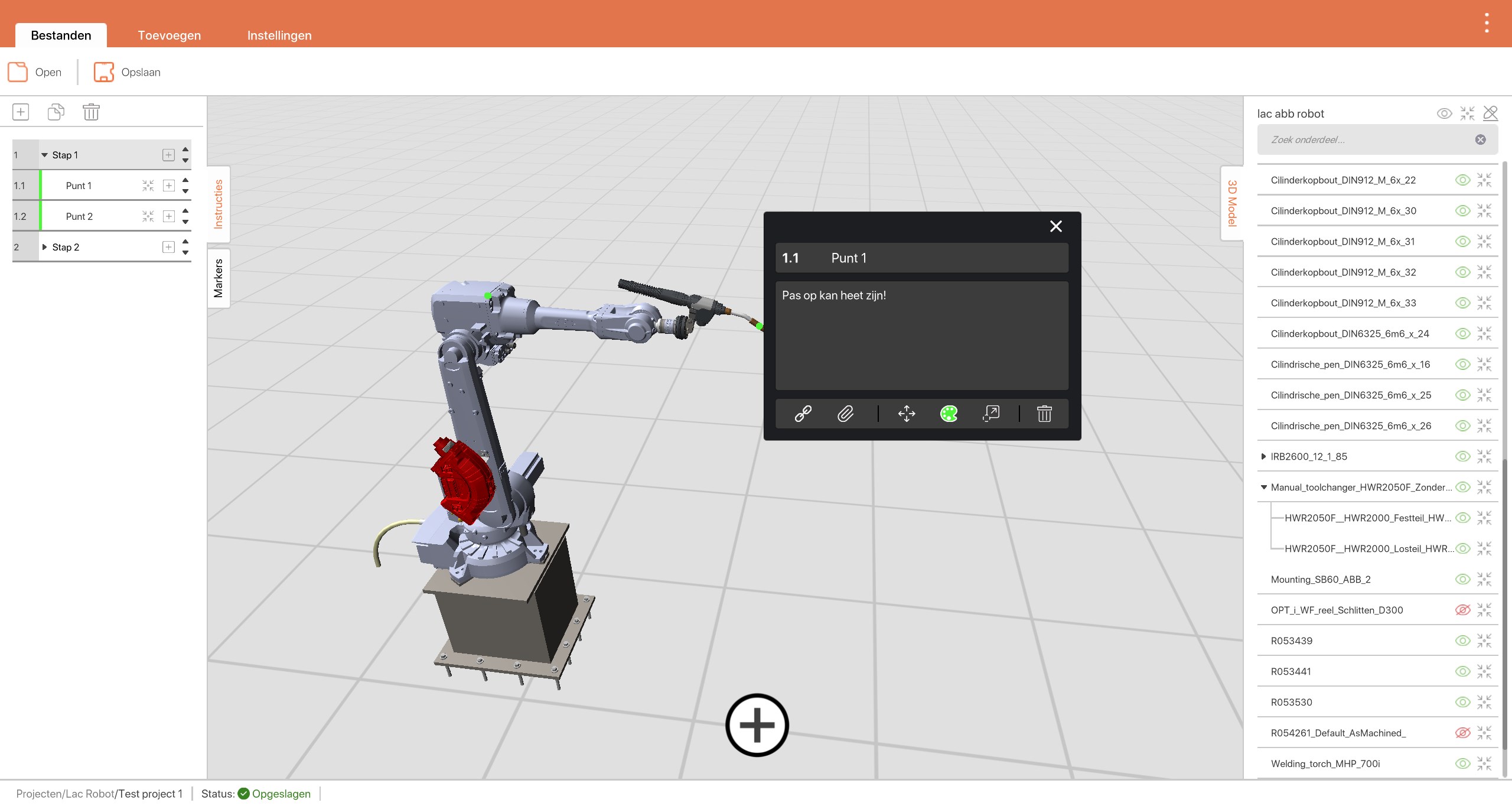
Task: Expand Stap 2 in instructions list
Action: pyautogui.click(x=44, y=247)
